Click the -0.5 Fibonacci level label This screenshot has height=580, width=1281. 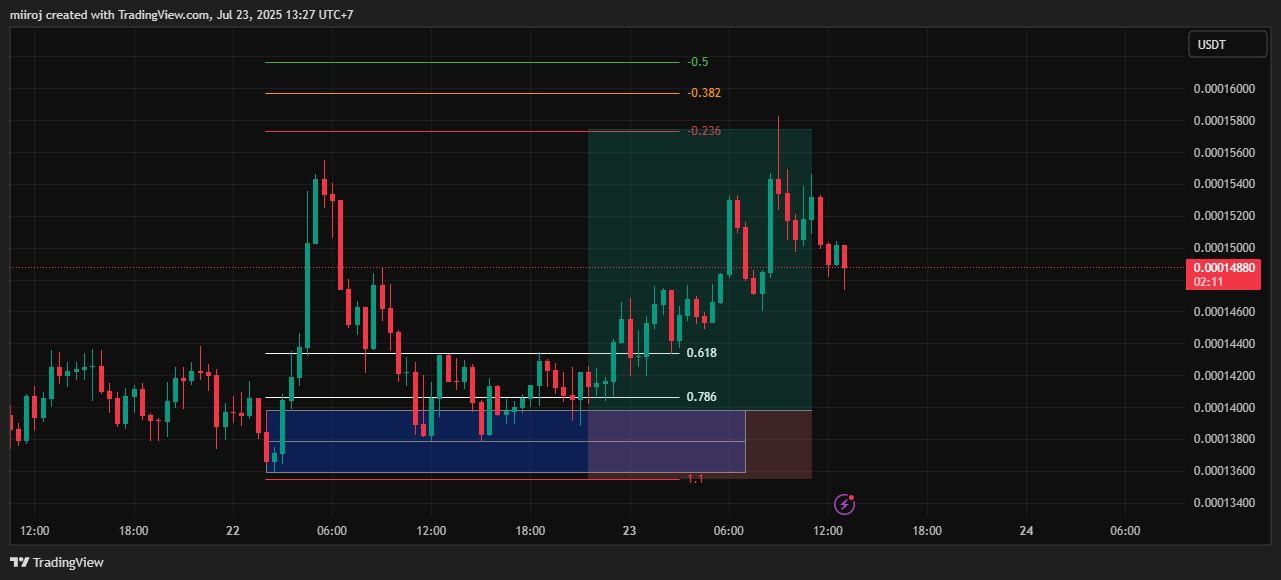[698, 62]
